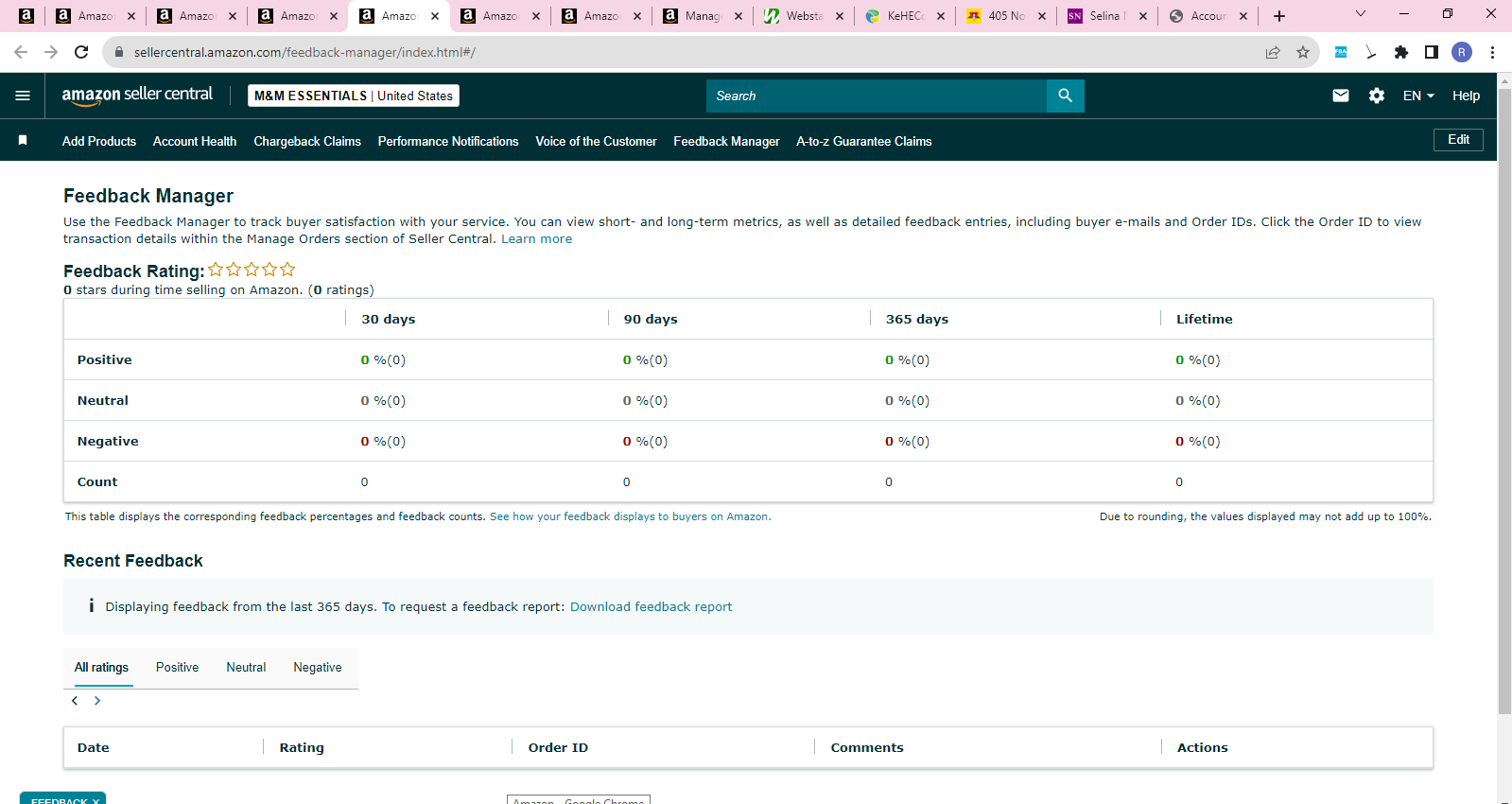This screenshot has width=1512, height=804.
Task: Click the Actions column header
Action: (x=1203, y=747)
